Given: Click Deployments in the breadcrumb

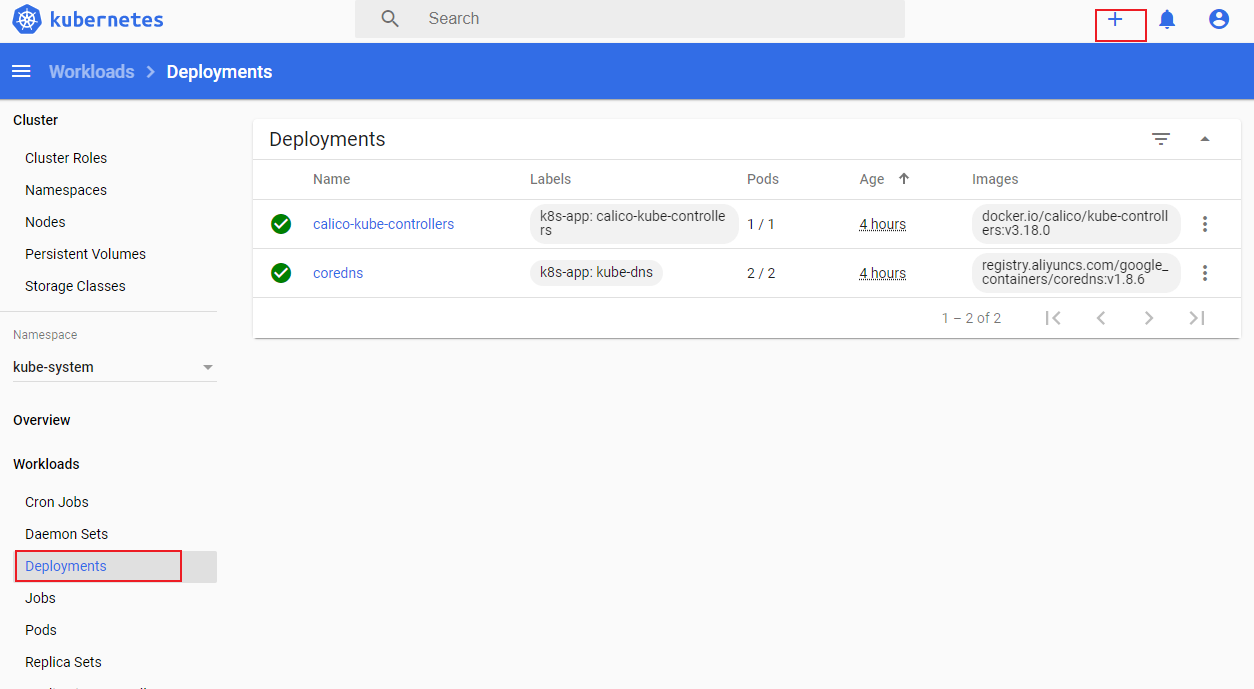Looking at the screenshot, I should coord(219,72).
